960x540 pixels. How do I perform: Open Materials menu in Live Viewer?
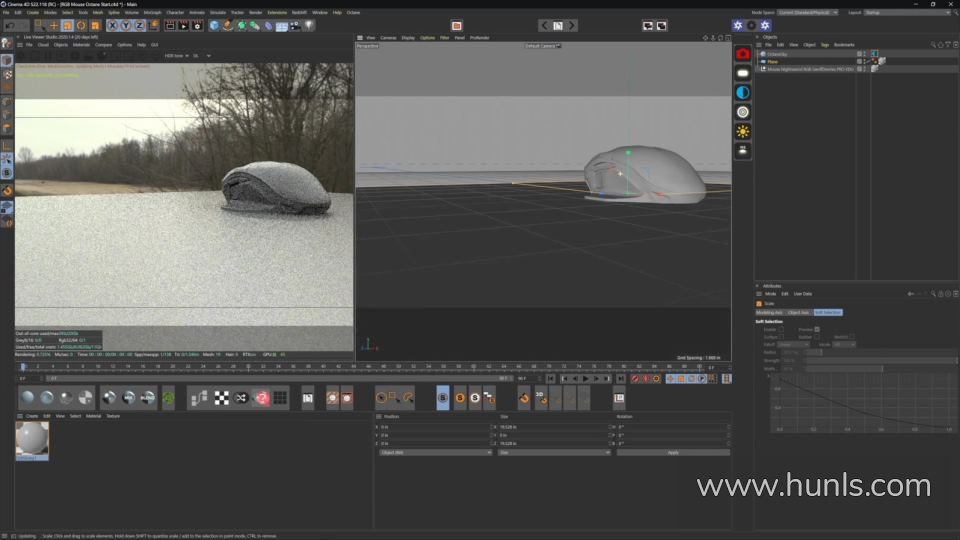(81, 44)
